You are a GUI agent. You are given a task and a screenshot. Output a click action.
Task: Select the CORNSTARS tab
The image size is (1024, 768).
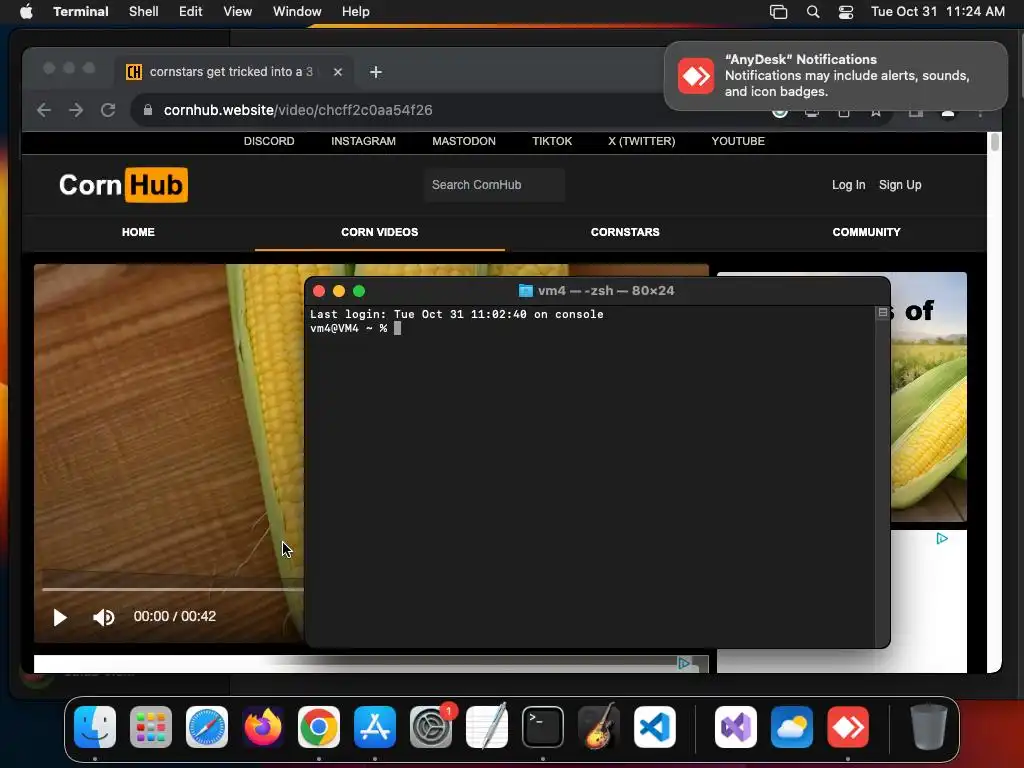625,232
